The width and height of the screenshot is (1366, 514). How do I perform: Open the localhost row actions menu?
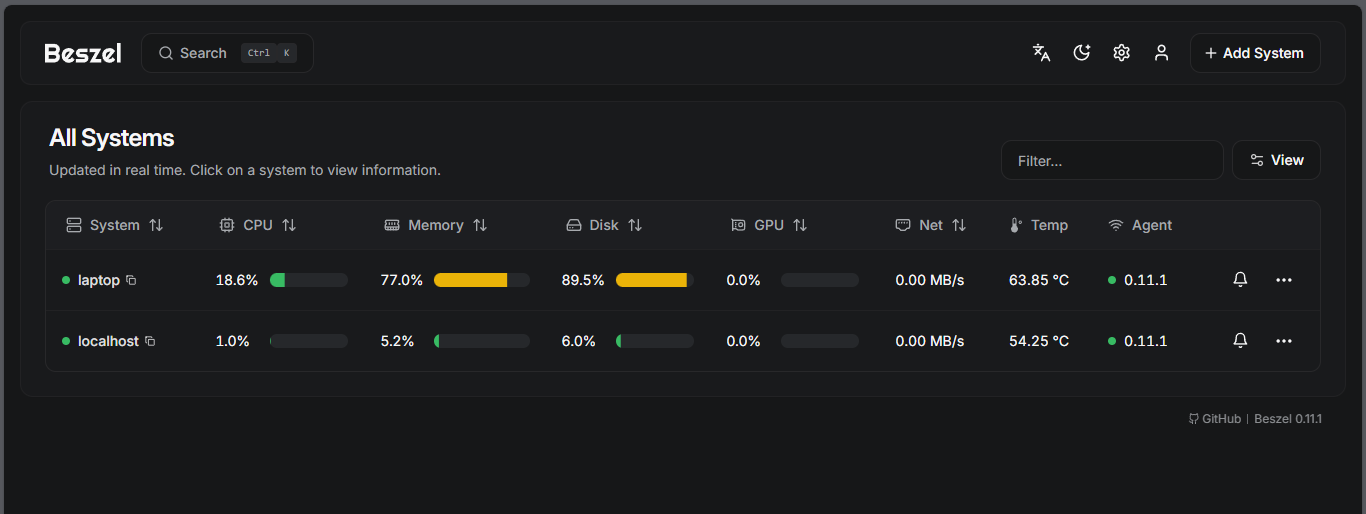click(x=1284, y=341)
